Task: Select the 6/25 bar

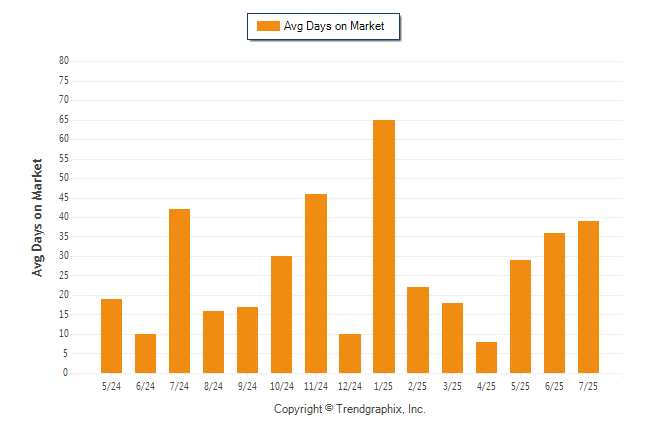Action: tap(554, 303)
